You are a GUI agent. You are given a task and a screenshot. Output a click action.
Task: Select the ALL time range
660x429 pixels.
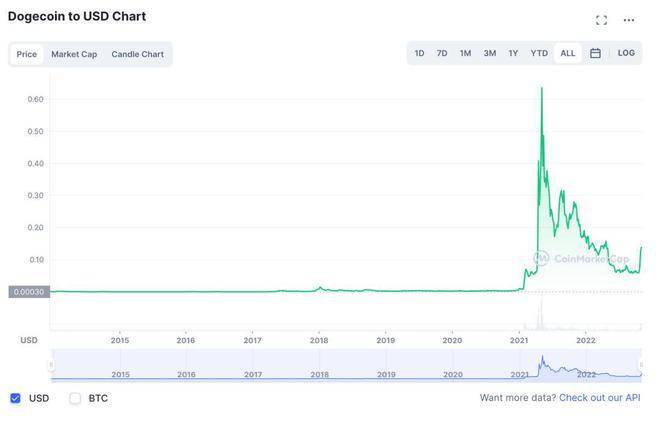pyautogui.click(x=567, y=53)
